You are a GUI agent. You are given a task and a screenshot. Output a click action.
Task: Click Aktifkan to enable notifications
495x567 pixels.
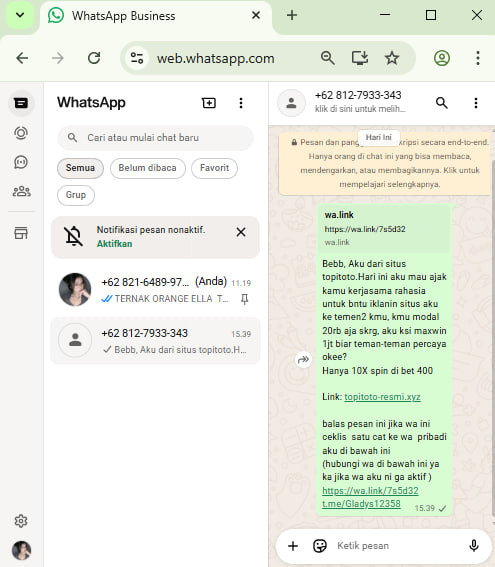point(114,244)
